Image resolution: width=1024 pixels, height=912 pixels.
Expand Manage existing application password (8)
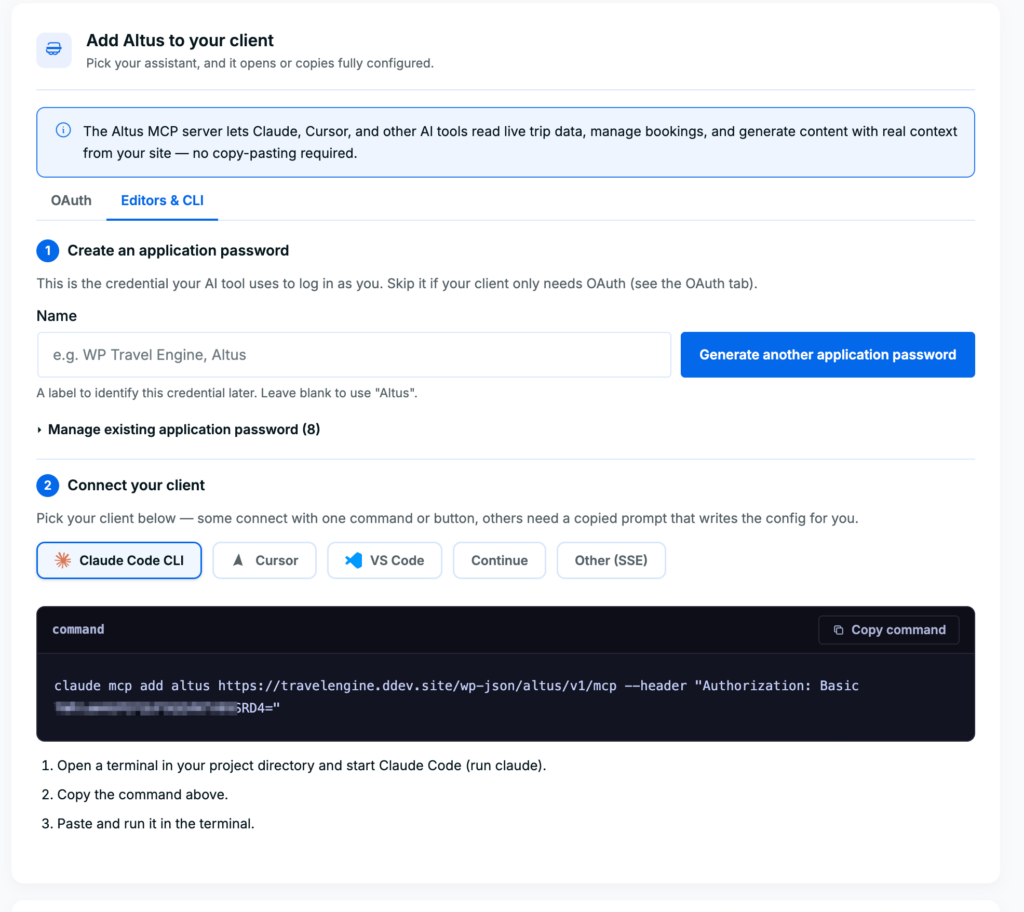pos(178,429)
